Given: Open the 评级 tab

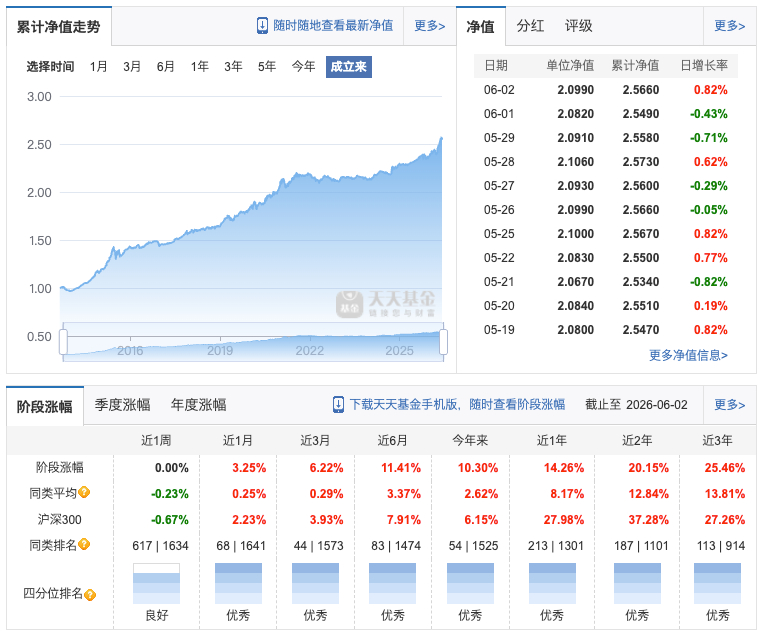Looking at the screenshot, I should point(578,26).
